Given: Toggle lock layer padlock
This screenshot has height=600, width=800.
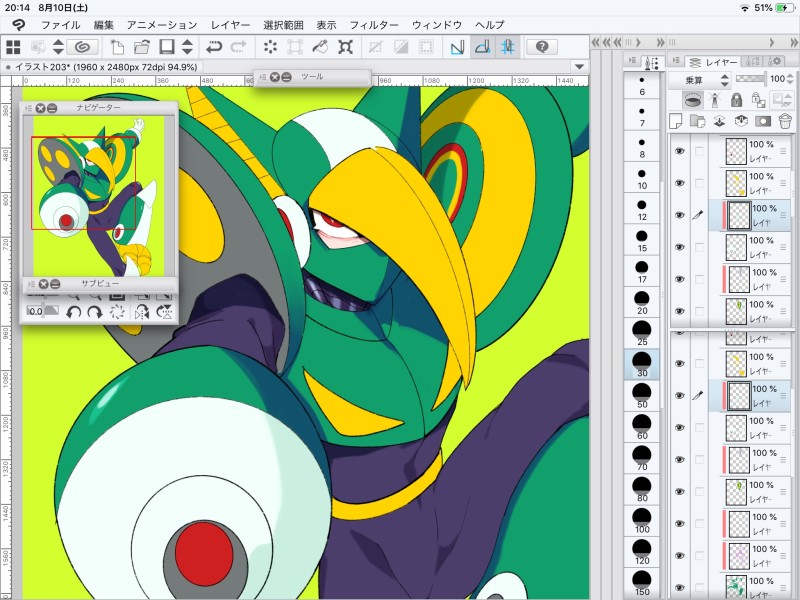Looking at the screenshot, I should tap(736, 99).
